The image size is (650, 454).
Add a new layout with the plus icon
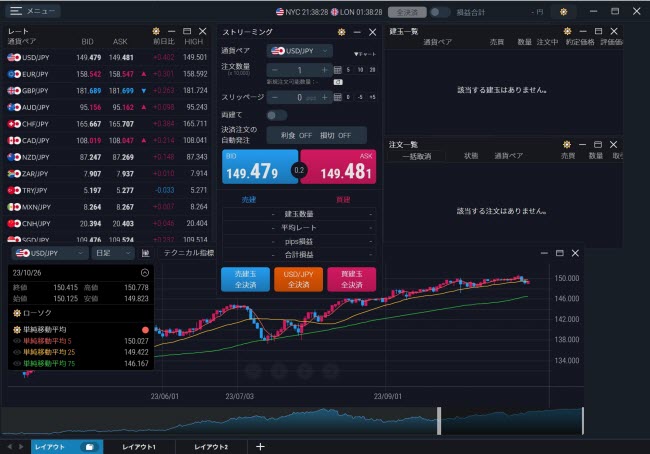click(x=260, y=447)
